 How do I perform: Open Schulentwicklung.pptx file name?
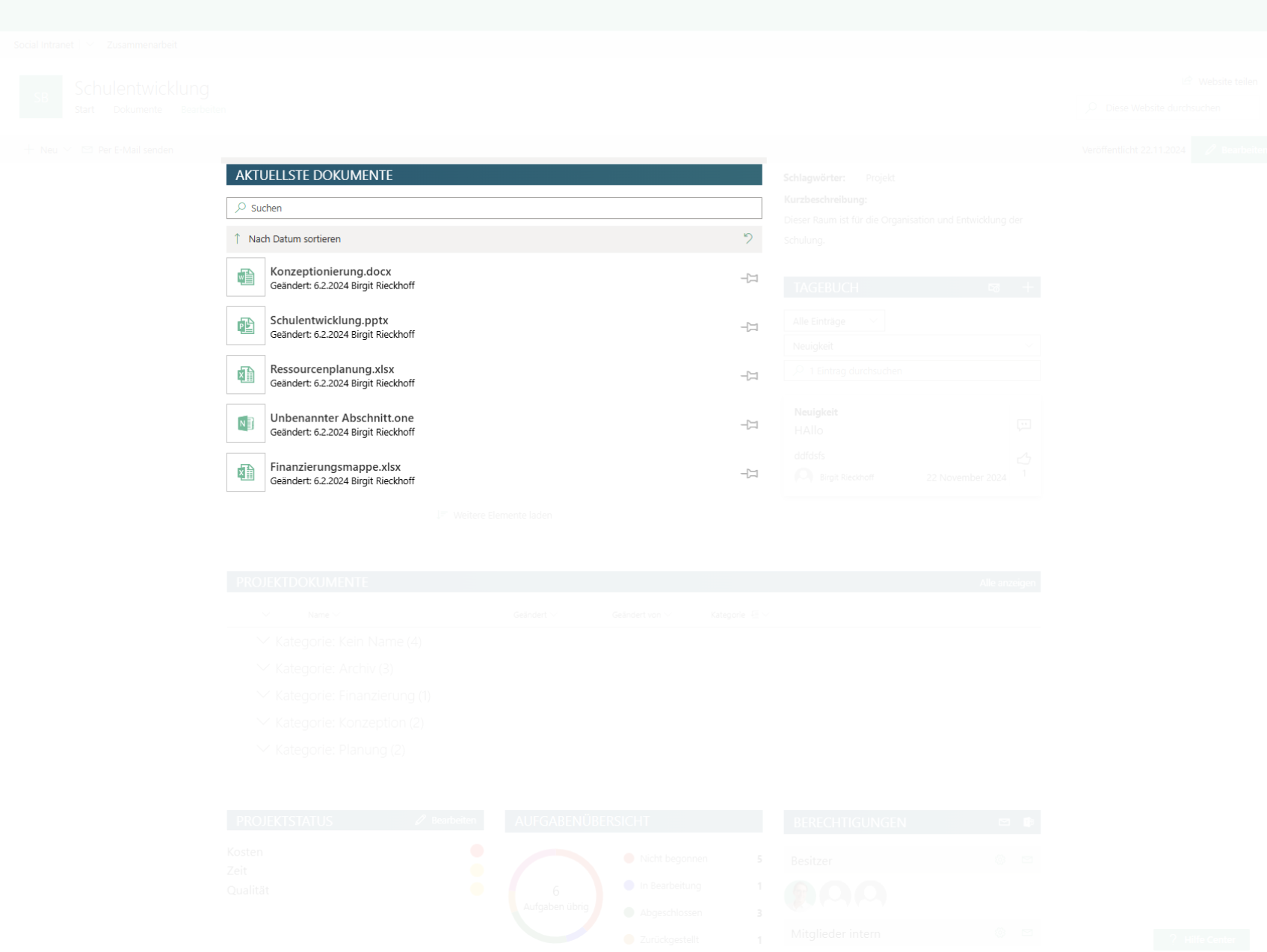click(329, 320)
